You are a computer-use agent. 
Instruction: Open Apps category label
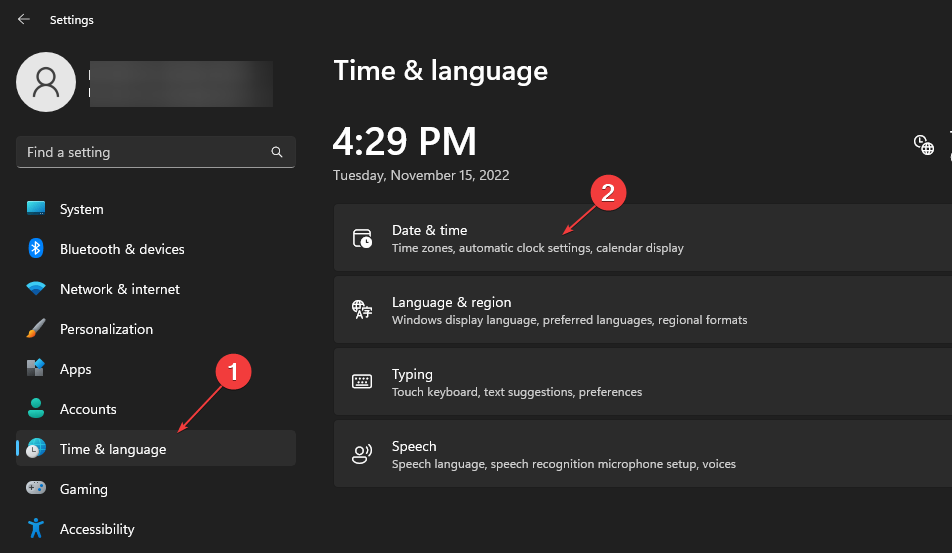click(x=75, y=370)
